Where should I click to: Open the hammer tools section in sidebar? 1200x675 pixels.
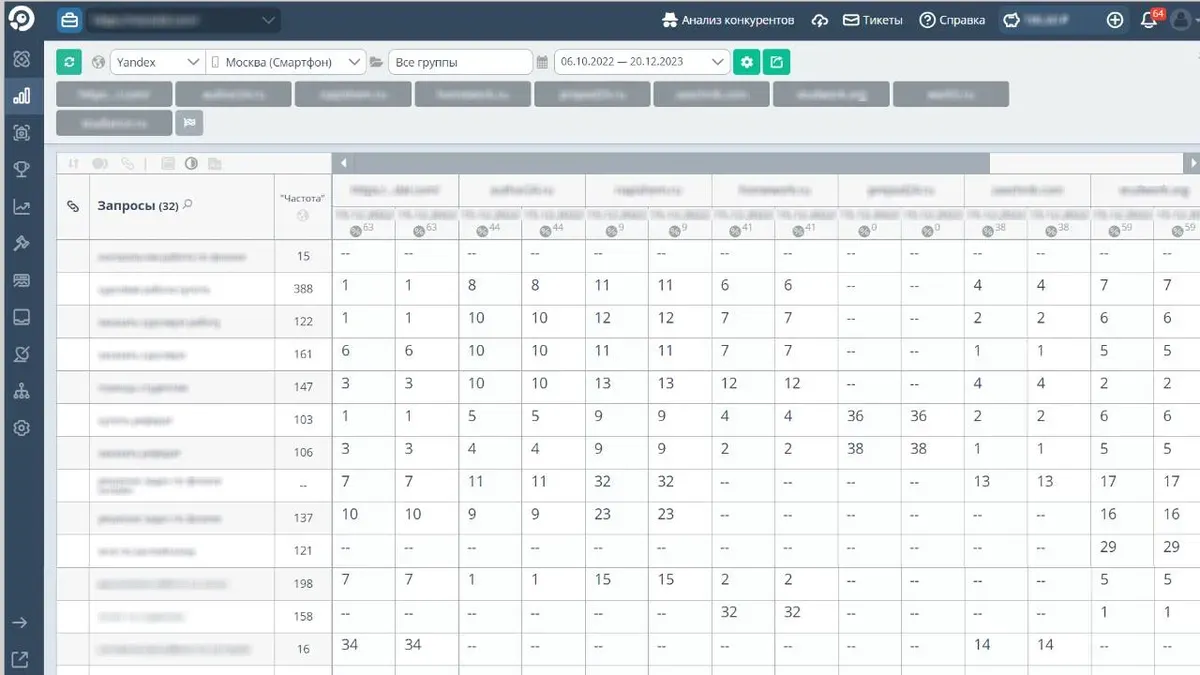(x=22, y=243)
